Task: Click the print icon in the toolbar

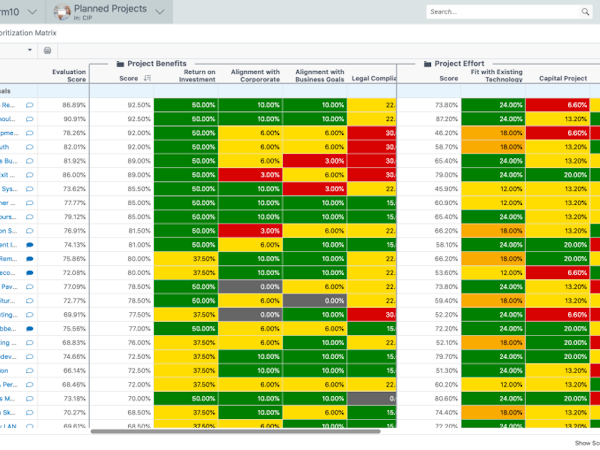Action: click(47, 50)
